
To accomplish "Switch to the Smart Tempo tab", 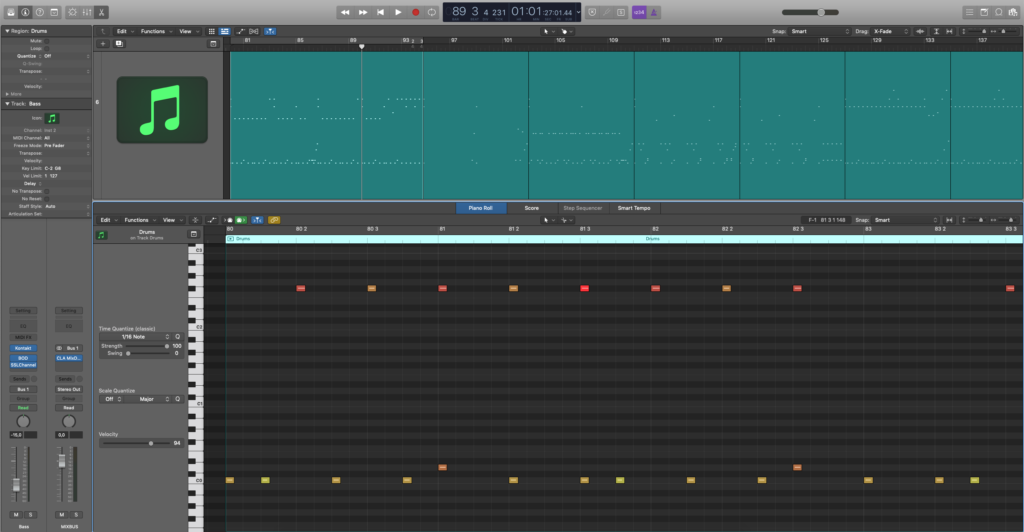I will 634,208.
